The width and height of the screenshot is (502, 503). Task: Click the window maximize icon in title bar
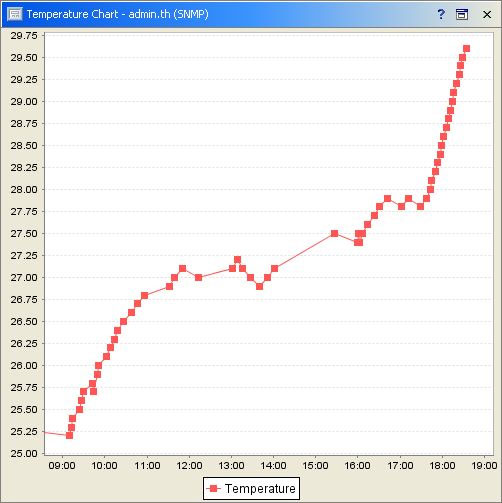pos(462,14)
